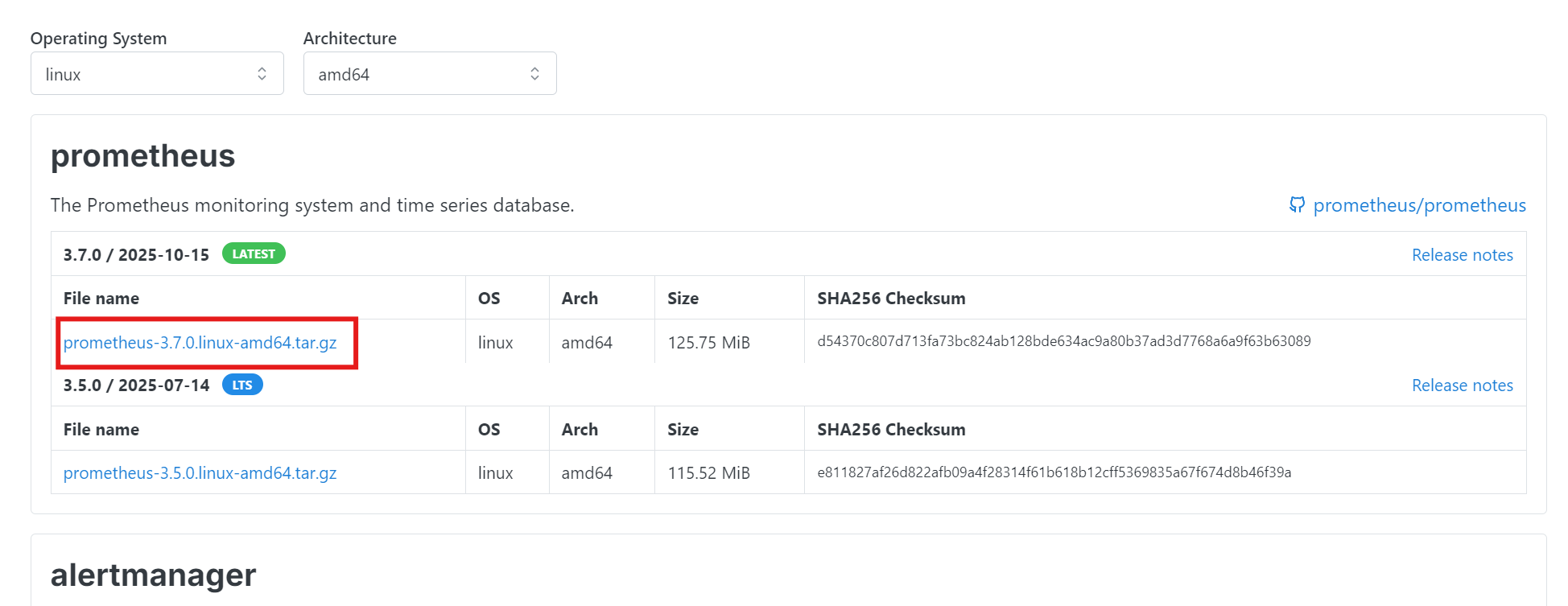Click the File name header in 3.5.0 table
This screenshot has height=606, width=1568.
point(101,429)
